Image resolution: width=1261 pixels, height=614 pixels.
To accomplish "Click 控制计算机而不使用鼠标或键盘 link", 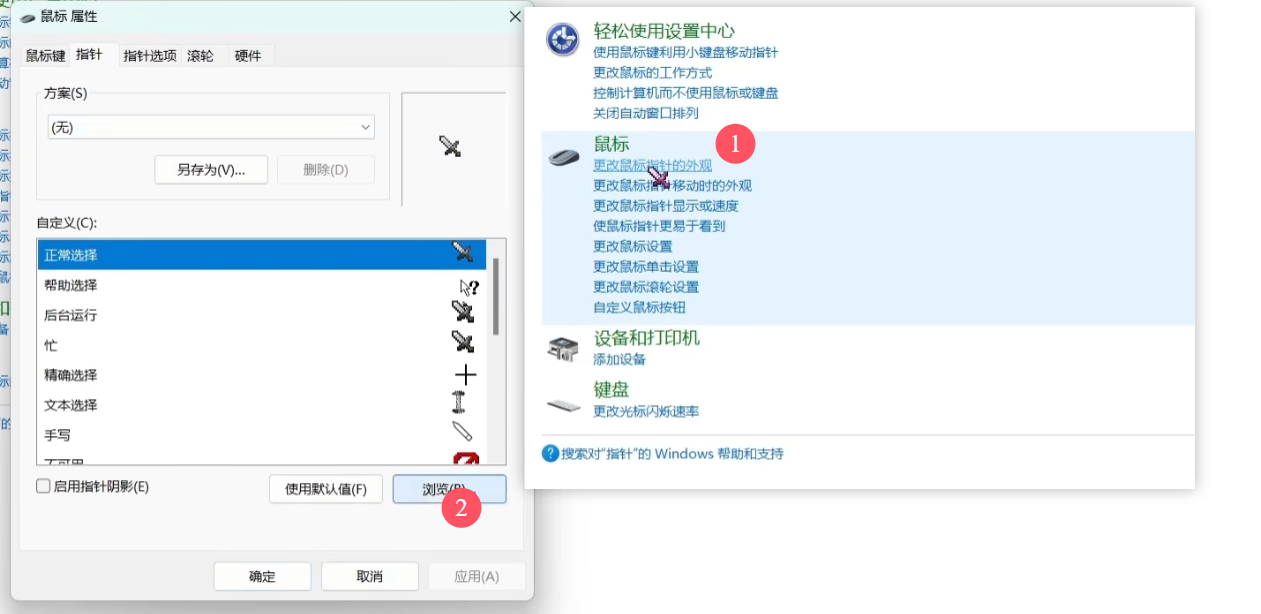I will click(x=685, y=93).
